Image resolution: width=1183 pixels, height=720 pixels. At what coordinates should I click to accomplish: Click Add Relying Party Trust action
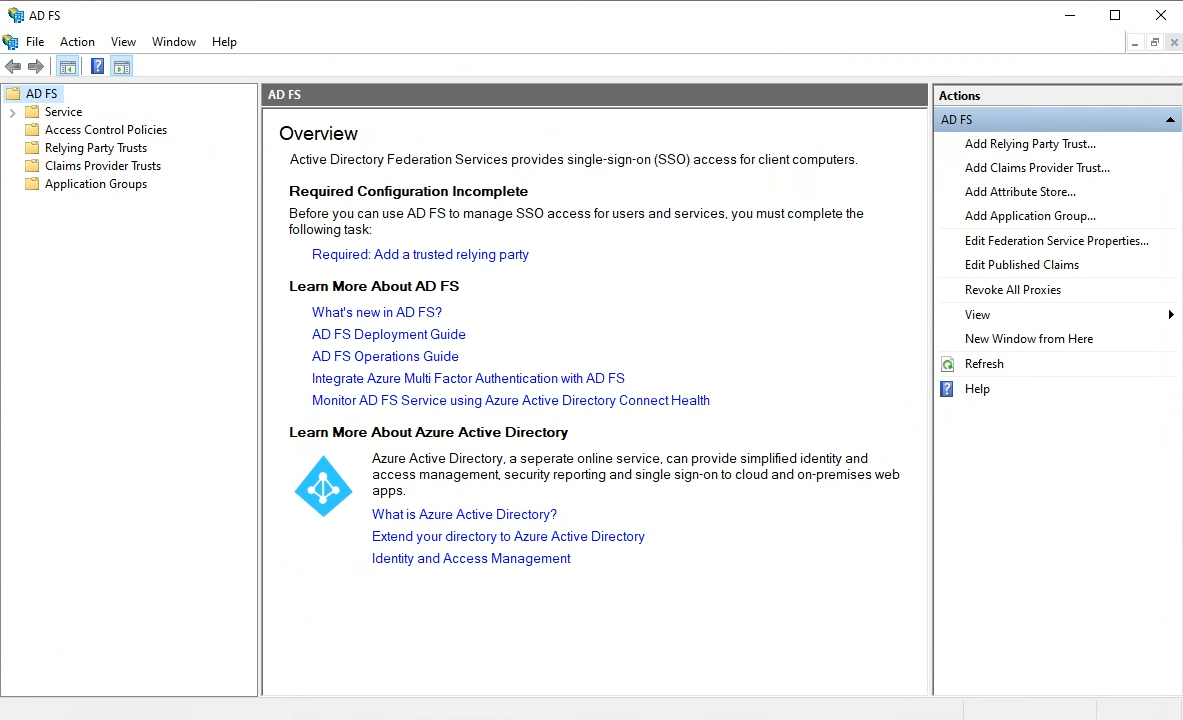click(x=1030, y=144)
